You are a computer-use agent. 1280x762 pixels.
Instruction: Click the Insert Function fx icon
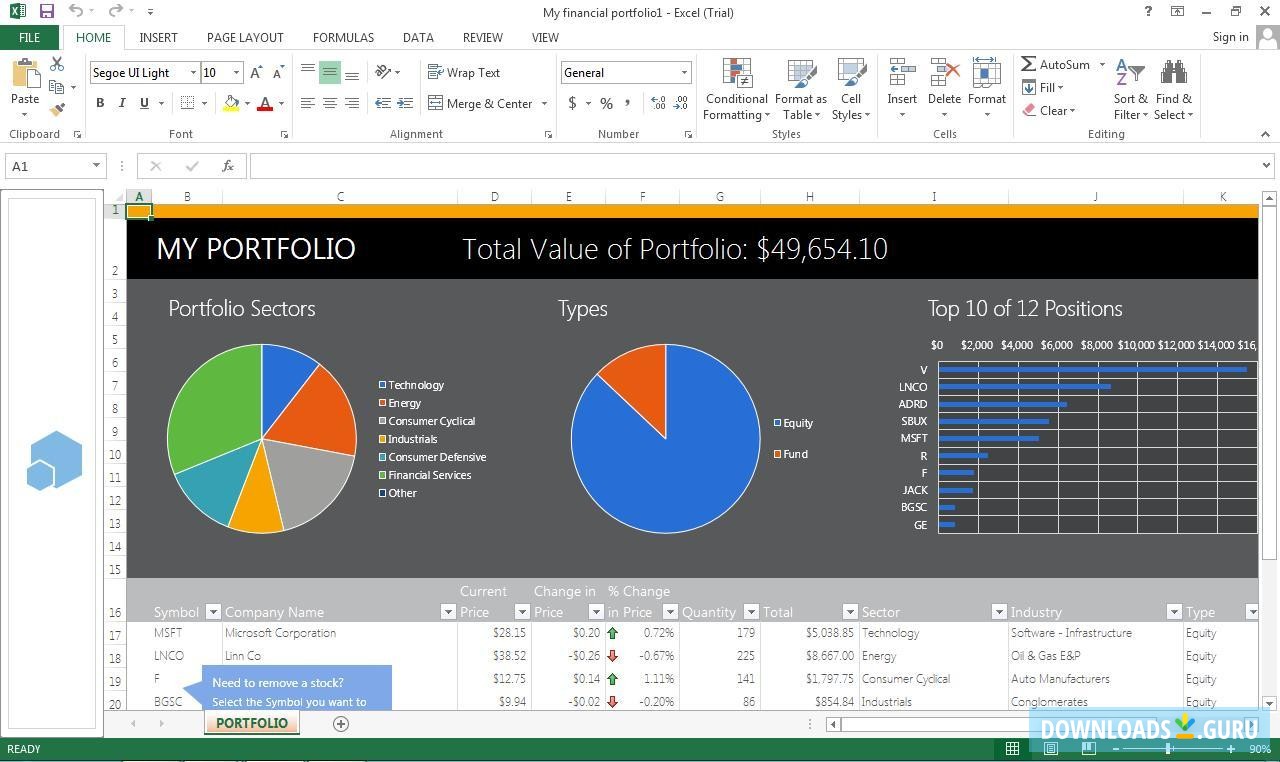(228, 166)
